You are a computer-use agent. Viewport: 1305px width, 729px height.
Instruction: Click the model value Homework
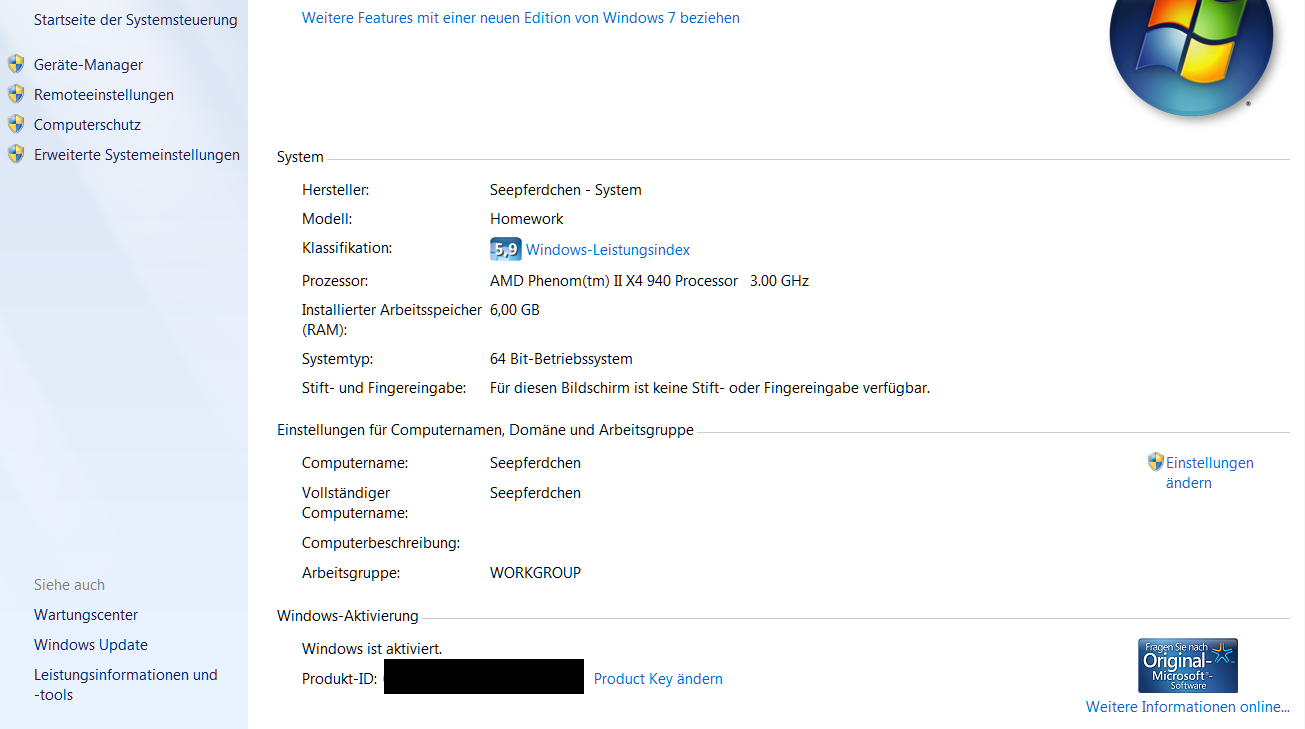(527, 219)
